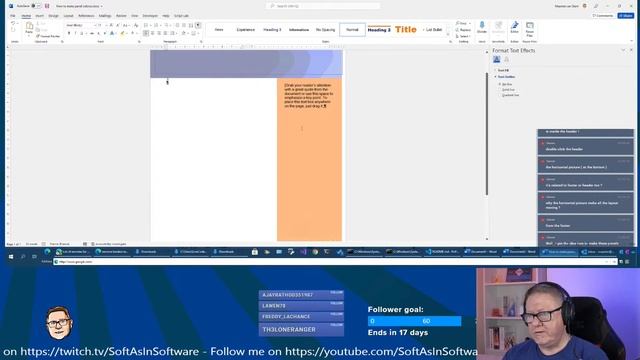Click Replace in the Editing group
Viewport: 640px width, 360px height.
click(463, 30)
